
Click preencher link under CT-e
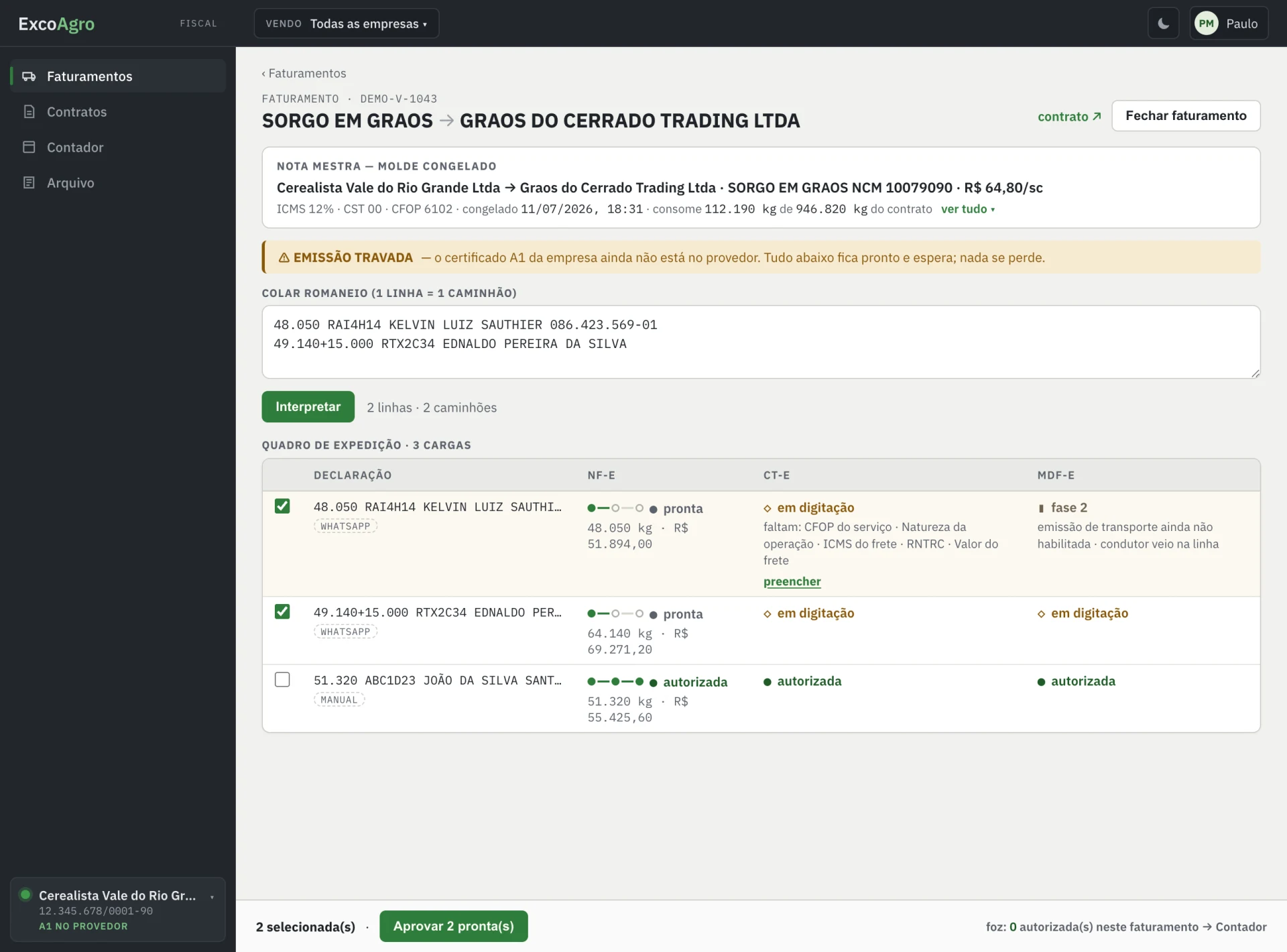click(x=792, y=582)
